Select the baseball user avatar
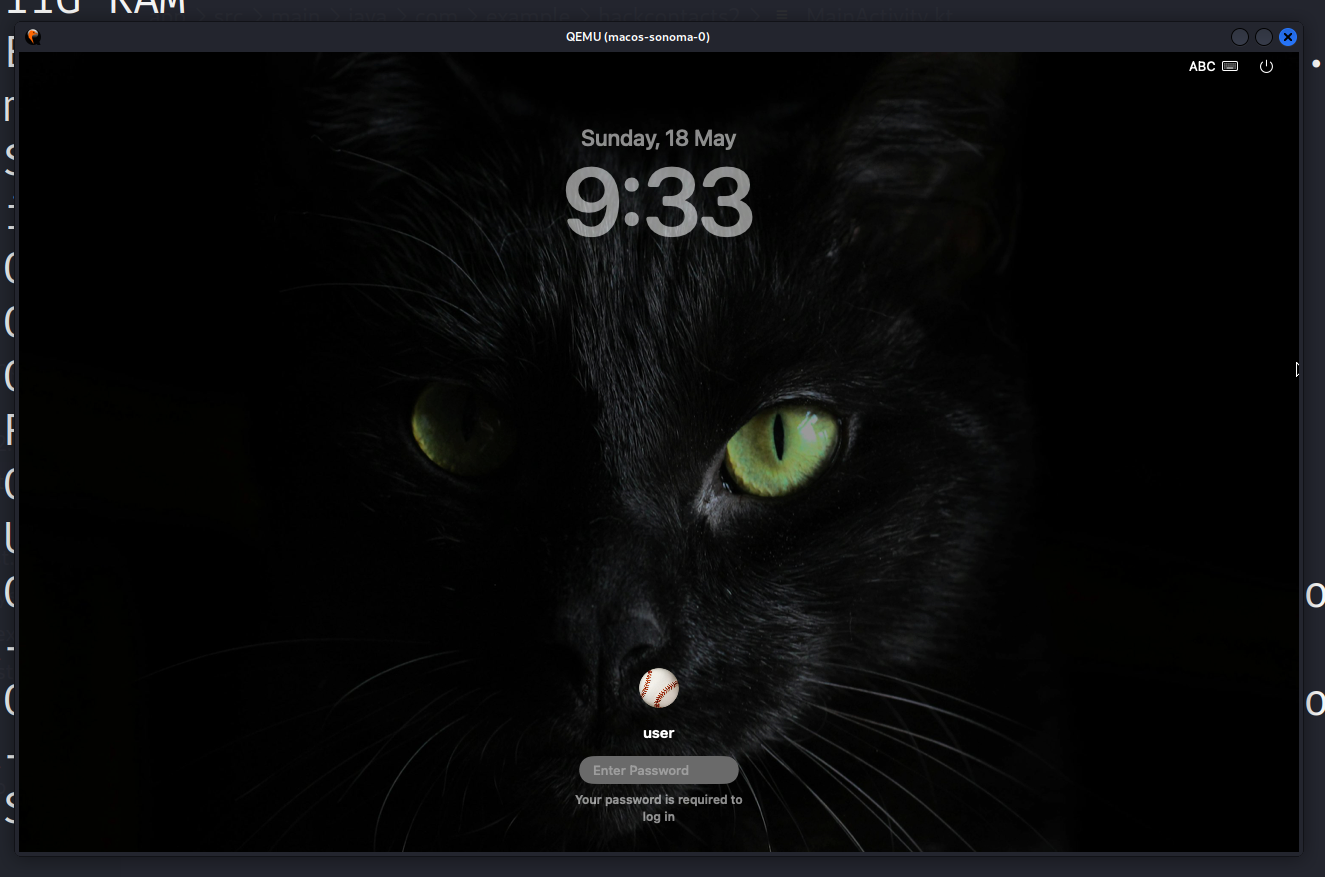Screen dimensions: 1325x877 pyautogui.click(x=658, y=688)
